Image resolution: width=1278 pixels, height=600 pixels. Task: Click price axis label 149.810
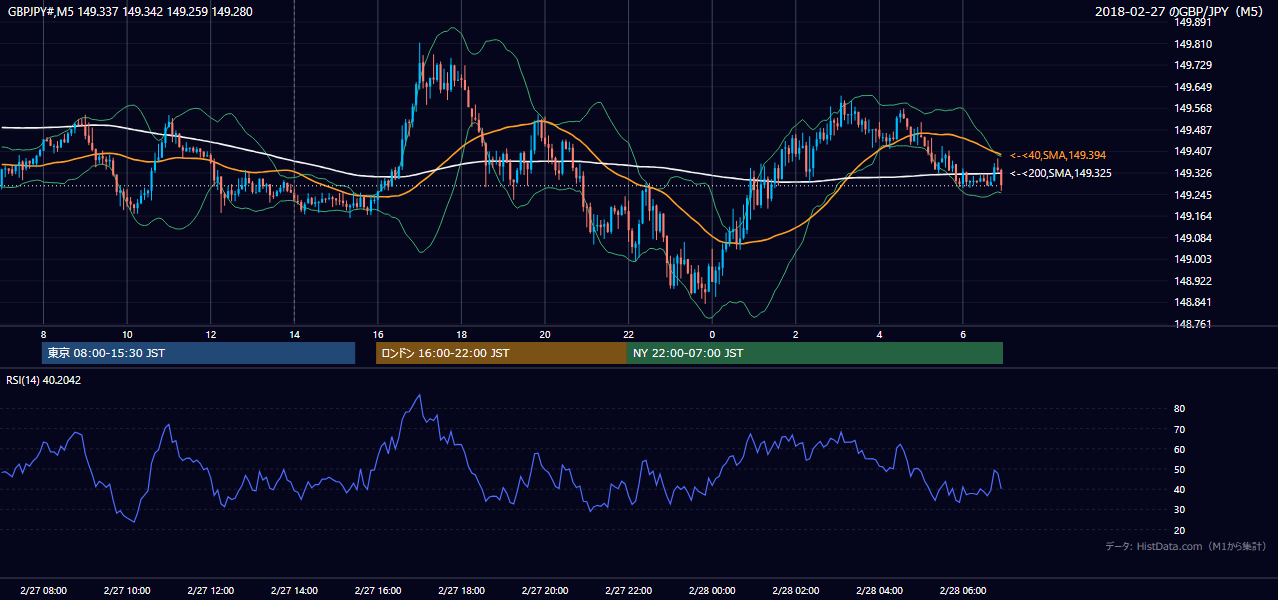coord(1193,44)
